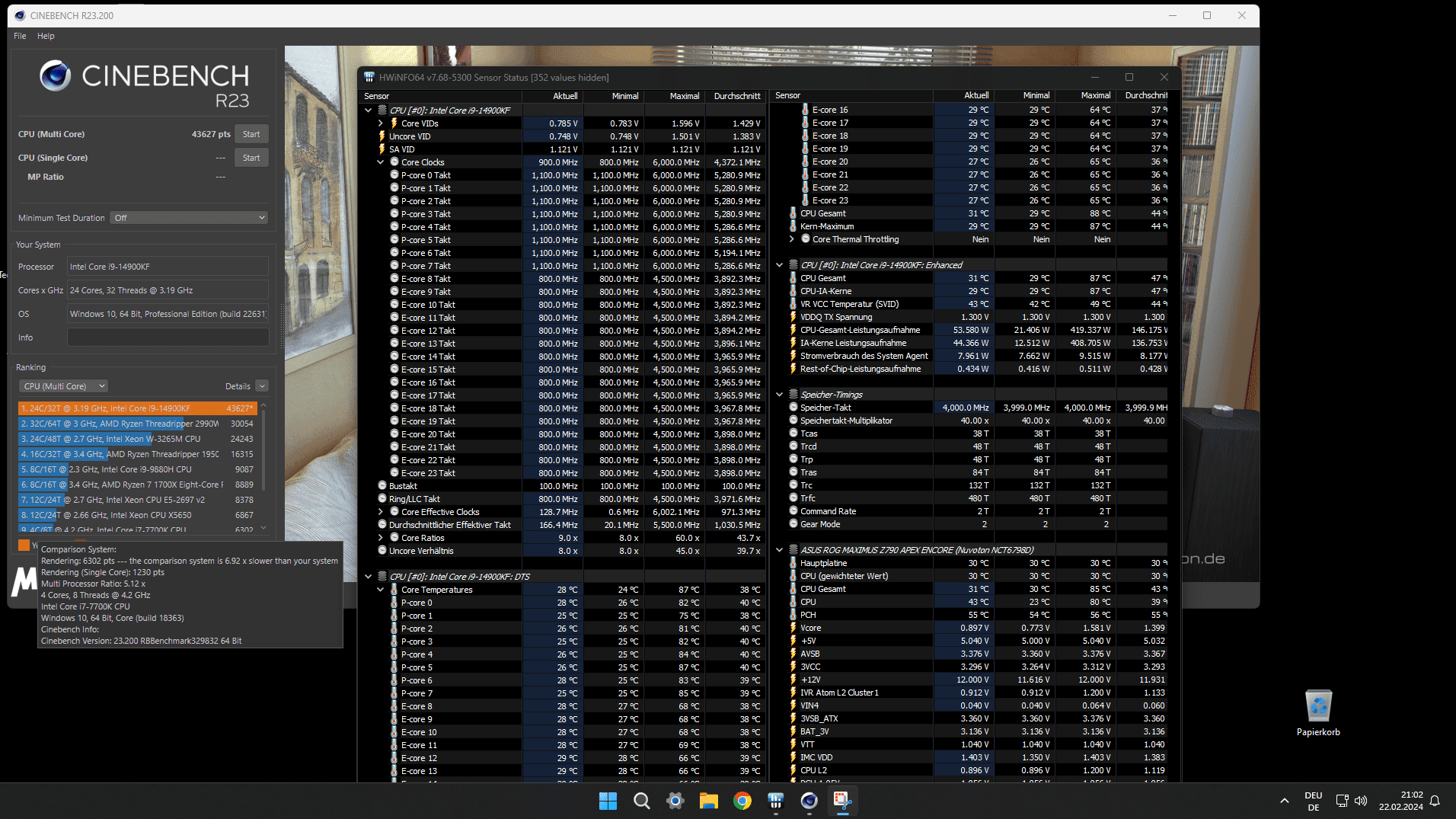Select the Intel Core i9-9880H ranking row
Screen dimensions: 1456x819
point(136,469)
